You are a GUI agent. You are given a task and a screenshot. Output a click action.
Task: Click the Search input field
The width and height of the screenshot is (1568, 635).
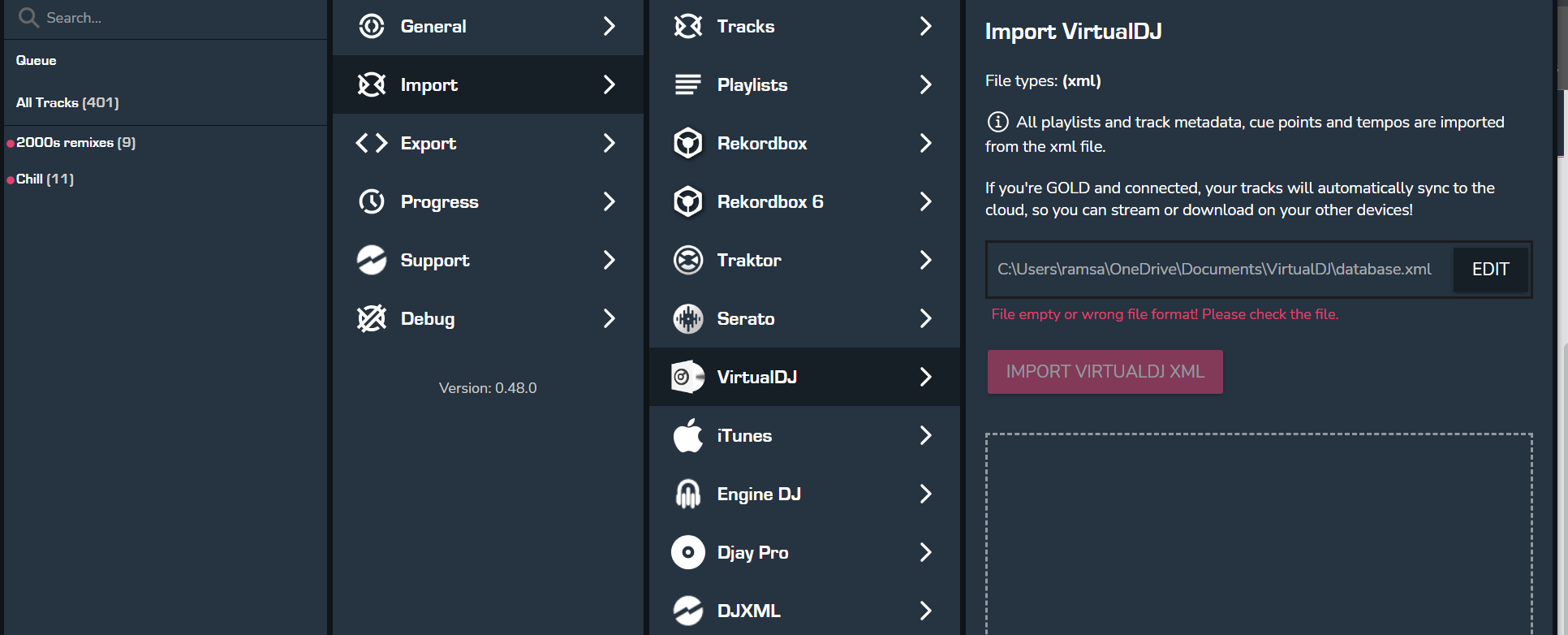pos(166,18)
